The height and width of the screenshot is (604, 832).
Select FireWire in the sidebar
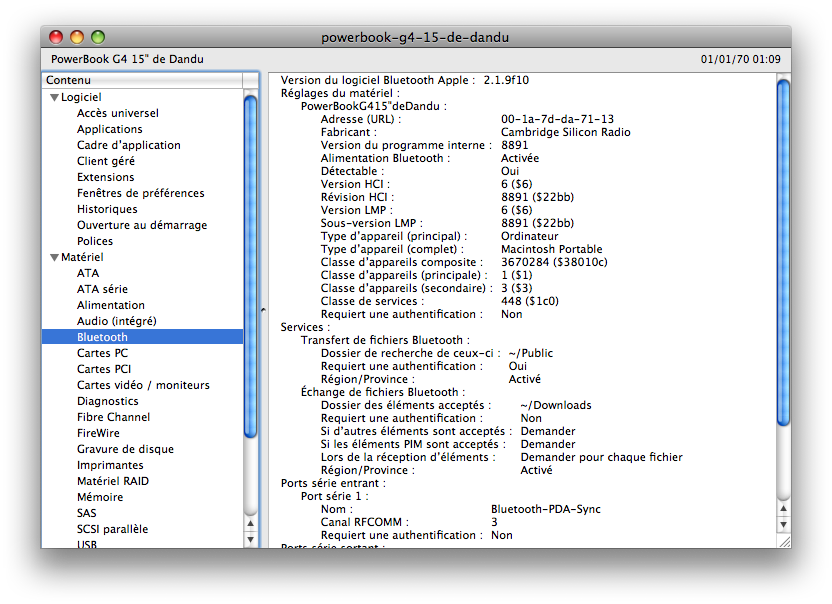pyautogui.click(x=98, y=433)
